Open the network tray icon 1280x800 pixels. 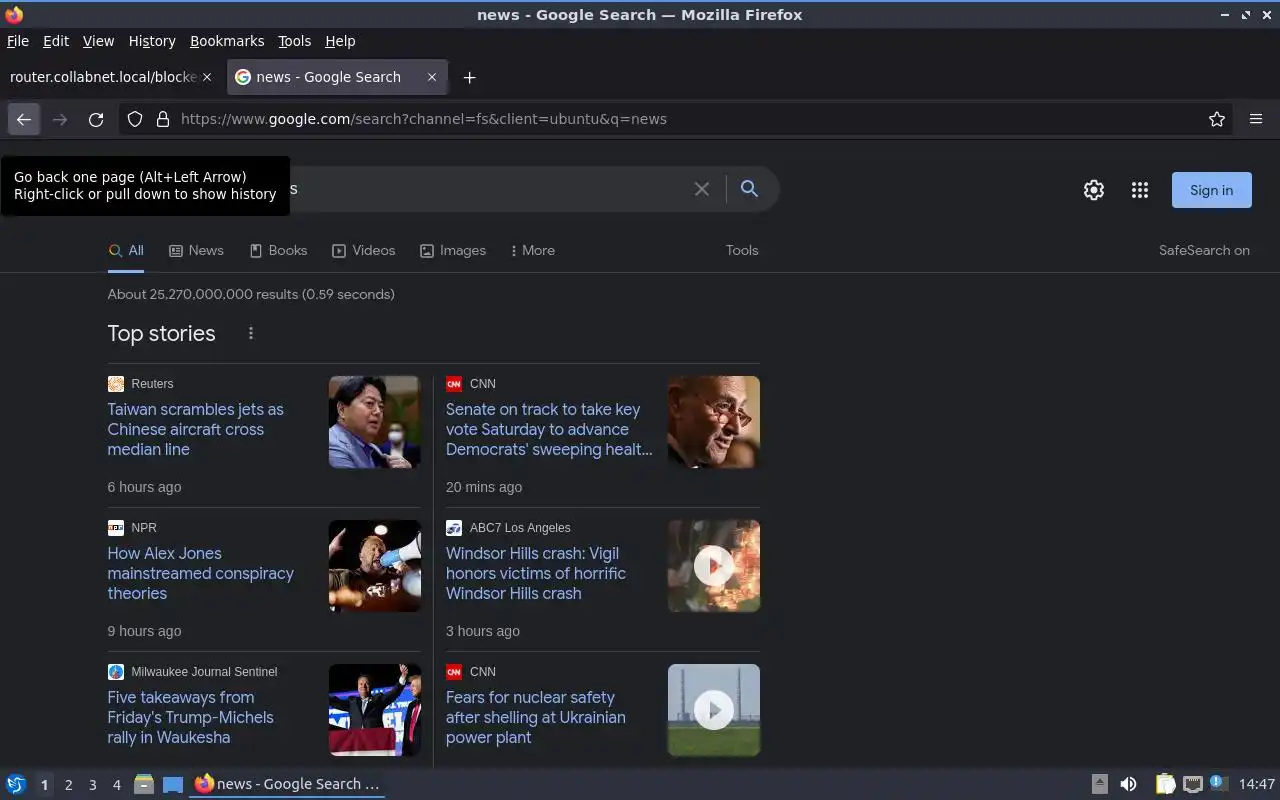click(x=1192, y=784)
